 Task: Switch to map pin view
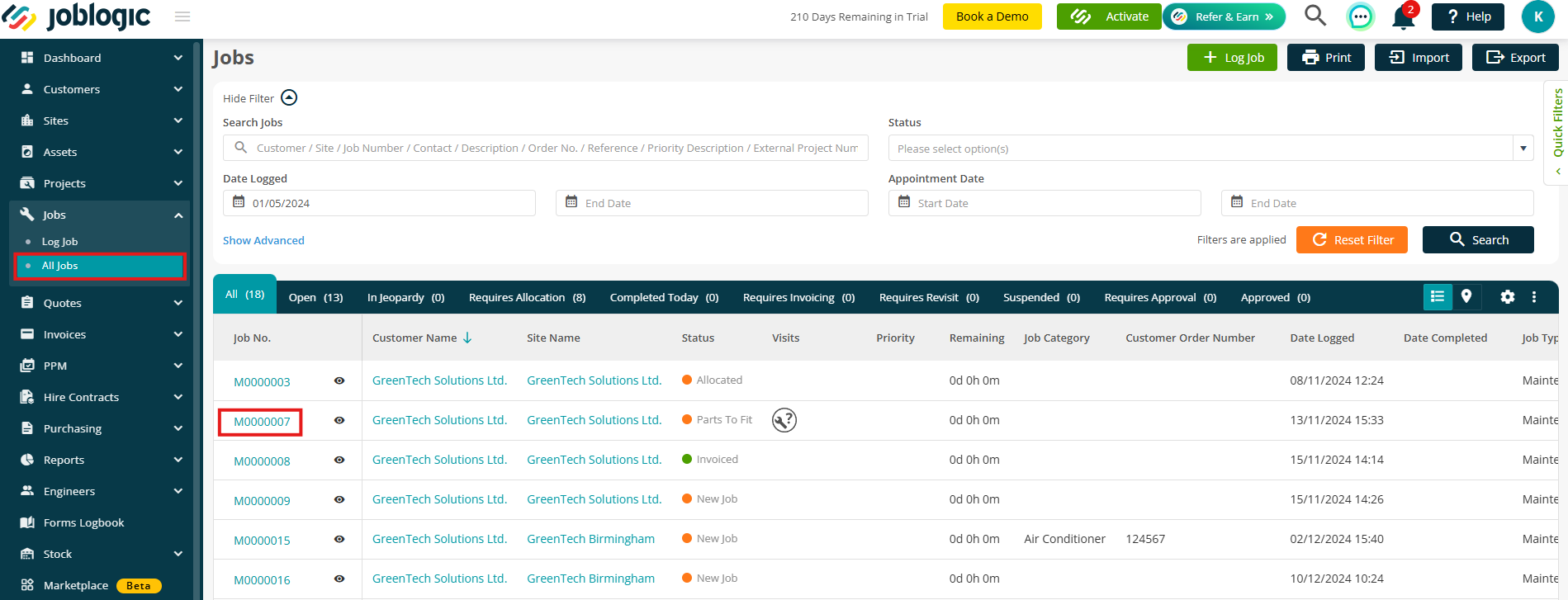pyautogui.click(x=1466, y=296)
